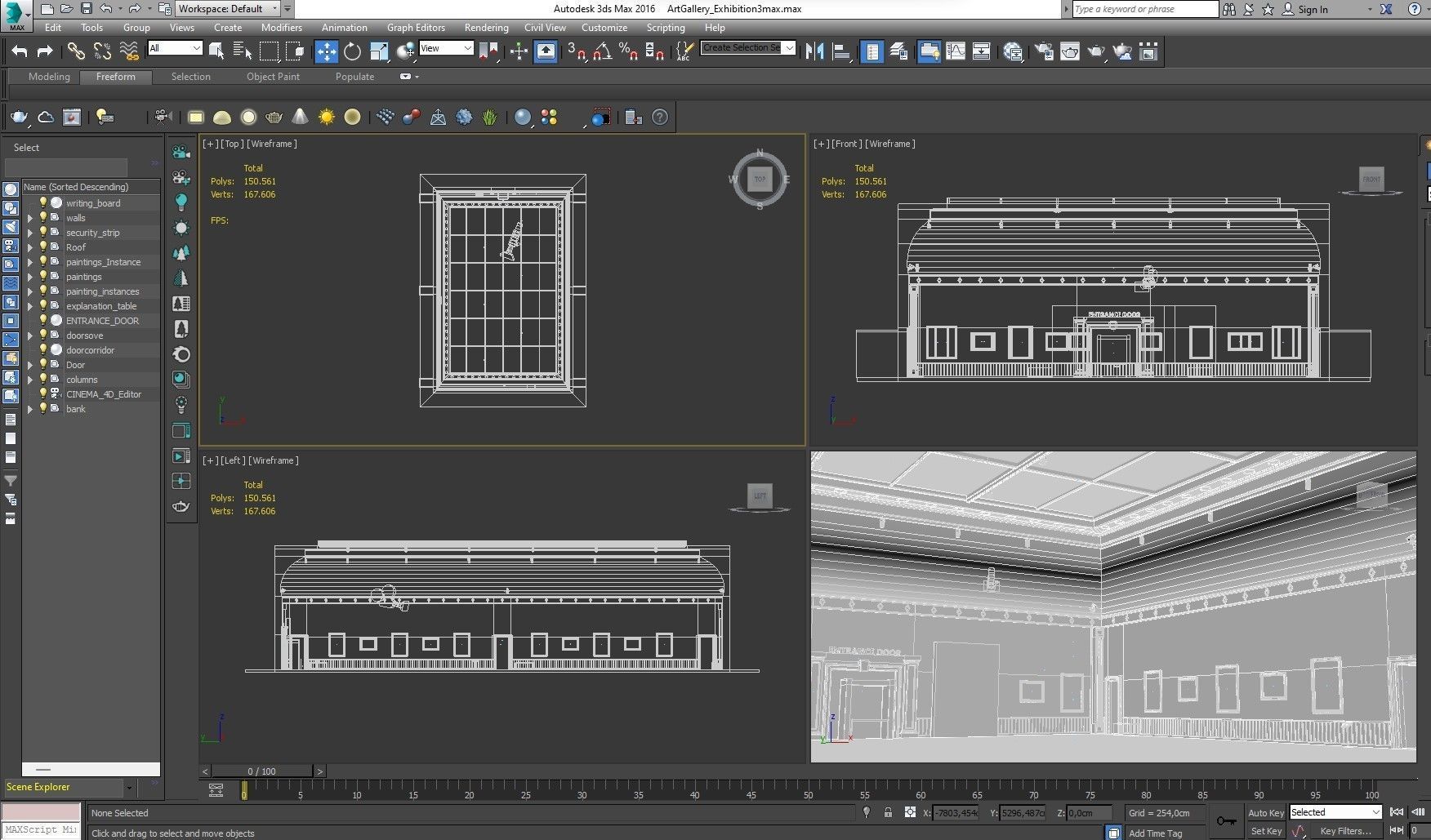1431x840 pixels.
Task: Toggle the selection lock padlock icon
Action: 888,812
